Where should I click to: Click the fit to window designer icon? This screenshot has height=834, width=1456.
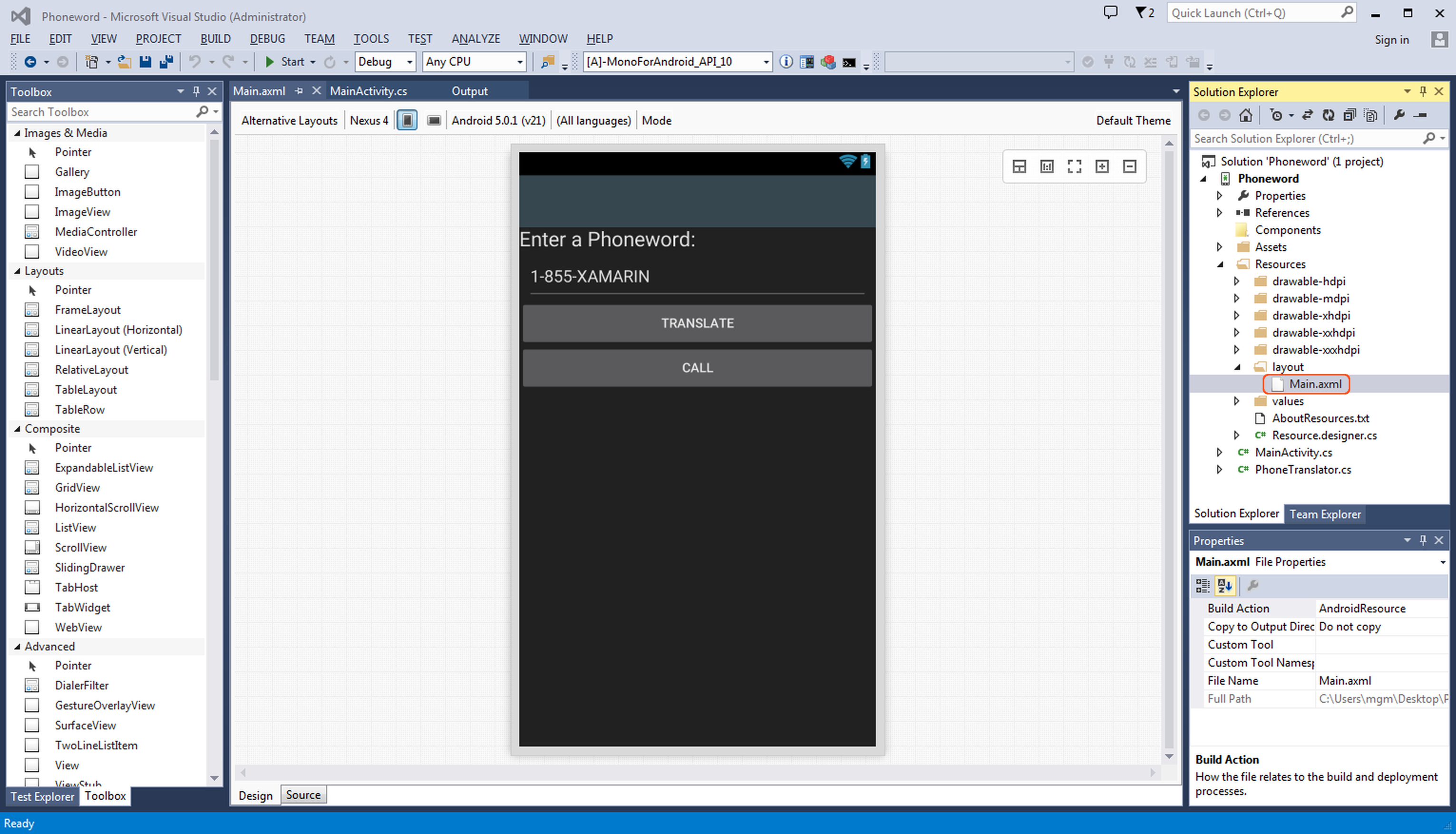click(1074, 167)
